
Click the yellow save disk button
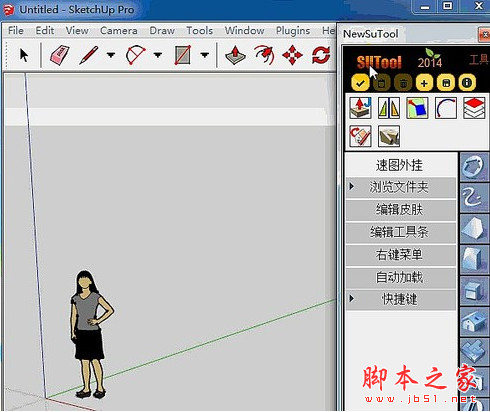[x=446, y=83]
